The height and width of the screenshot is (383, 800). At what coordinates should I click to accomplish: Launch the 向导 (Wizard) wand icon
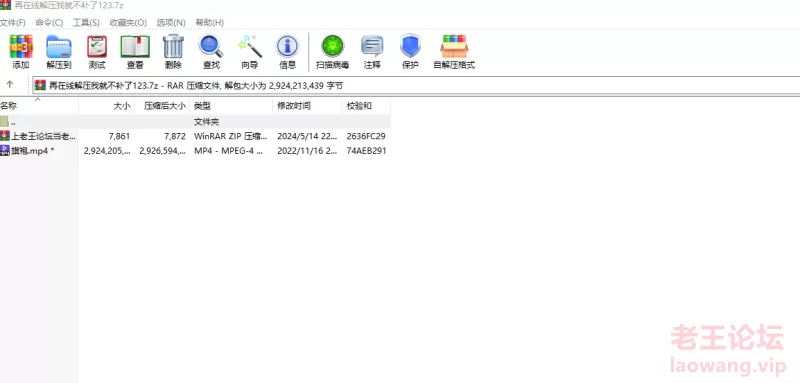click(x=250, y=46)
